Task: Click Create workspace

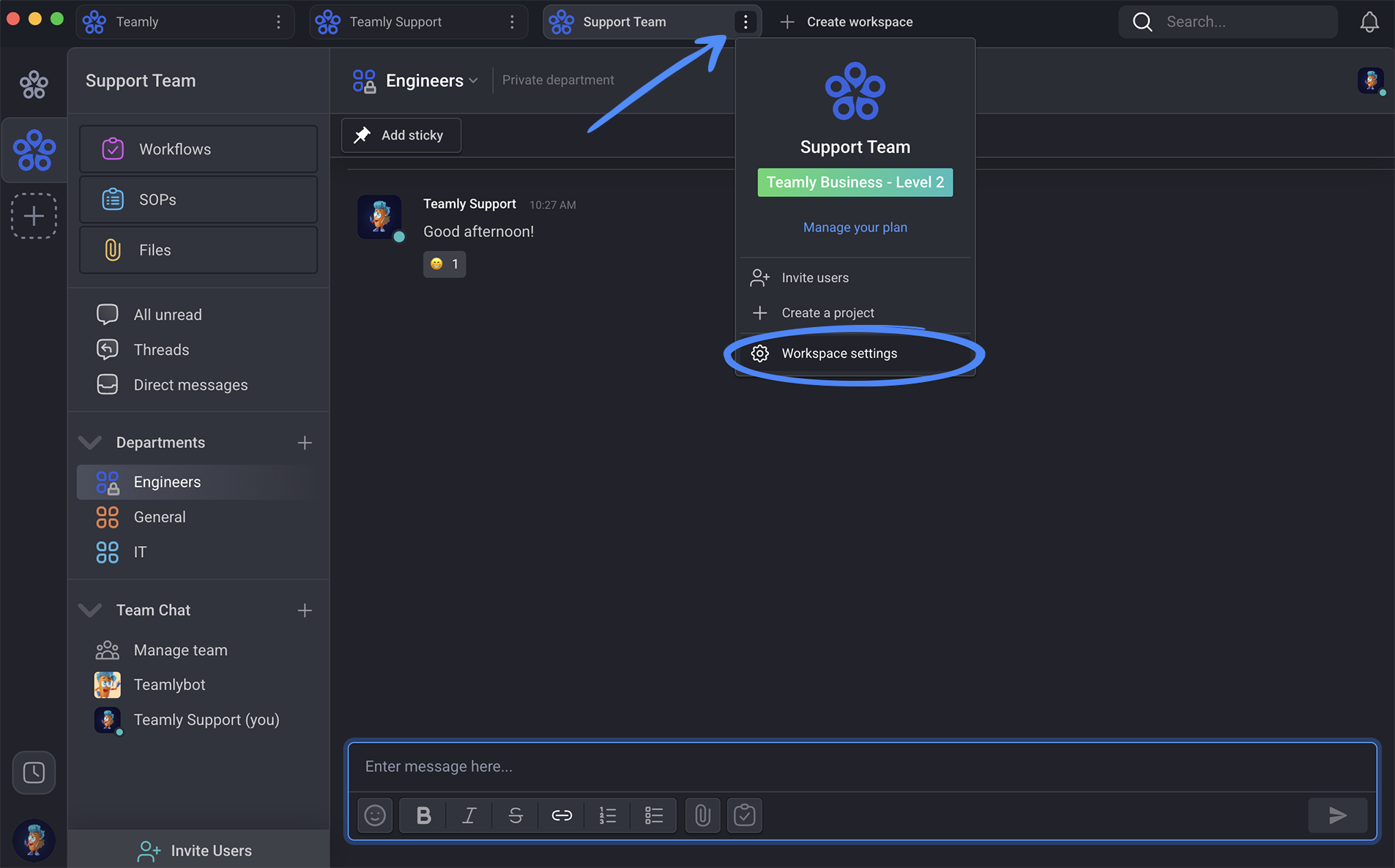Action: (x=847, y=22)
